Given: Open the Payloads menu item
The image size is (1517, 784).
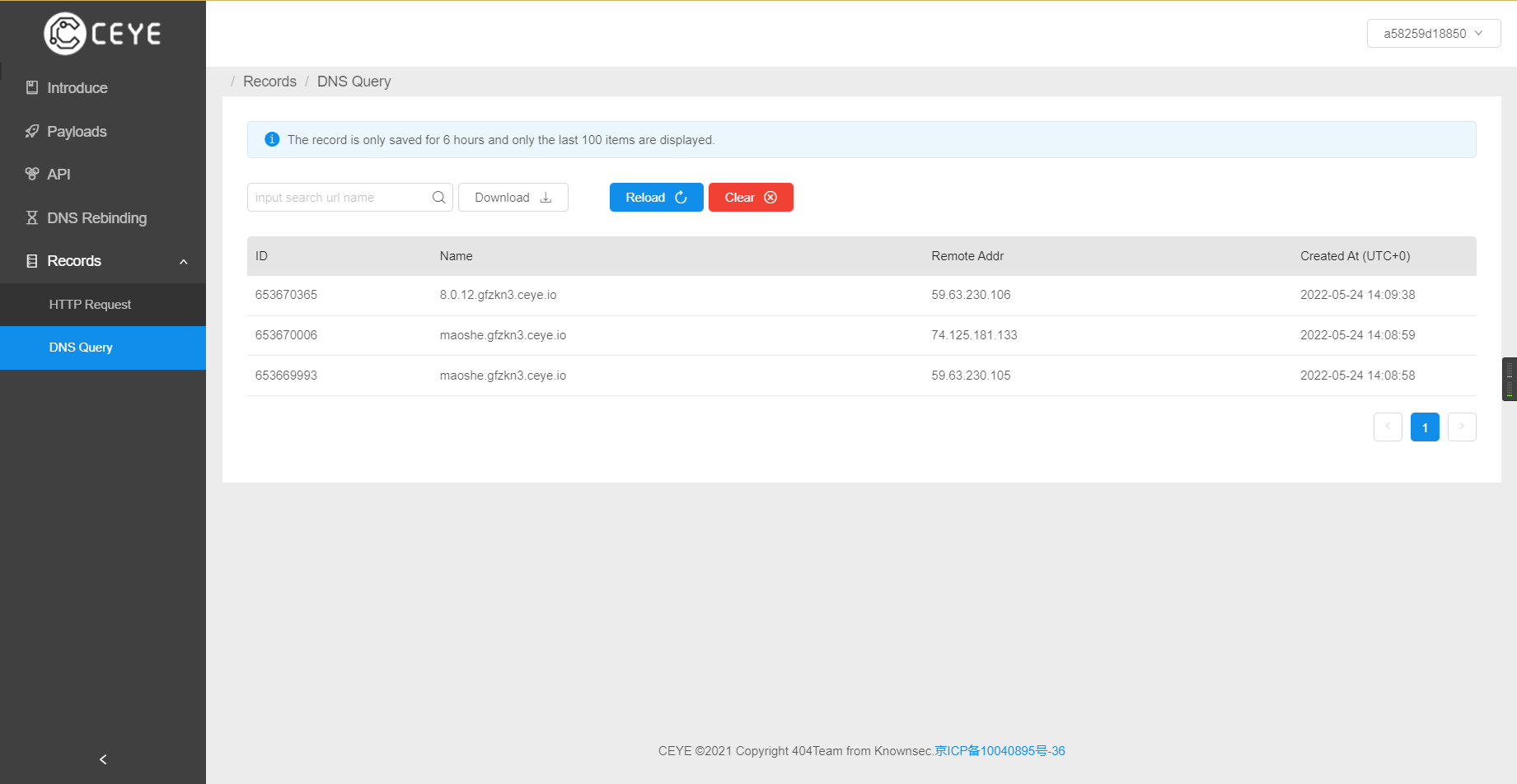Looking at the screenshot, I should pos(103,131).
